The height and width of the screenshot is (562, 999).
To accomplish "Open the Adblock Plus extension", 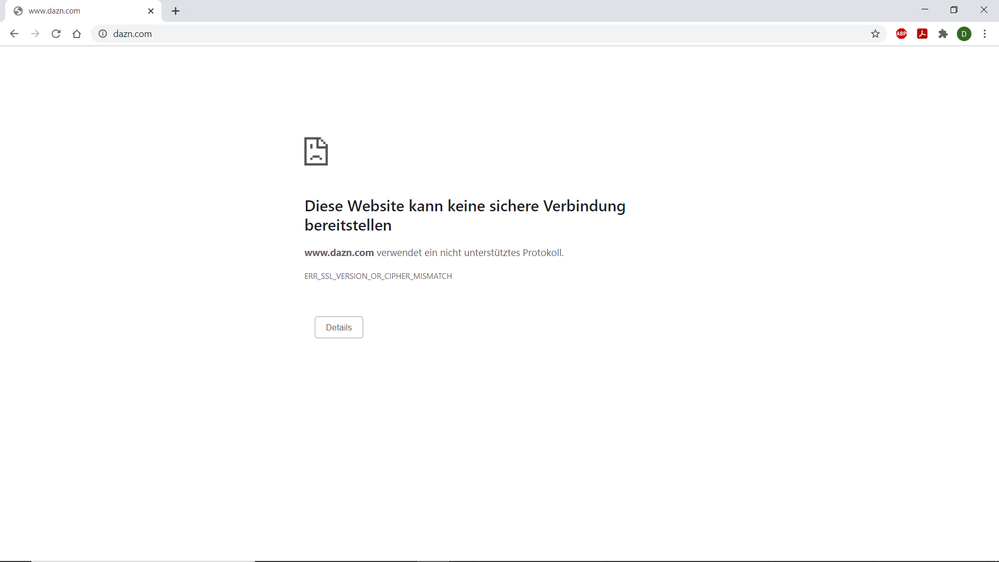I will 901,34.
